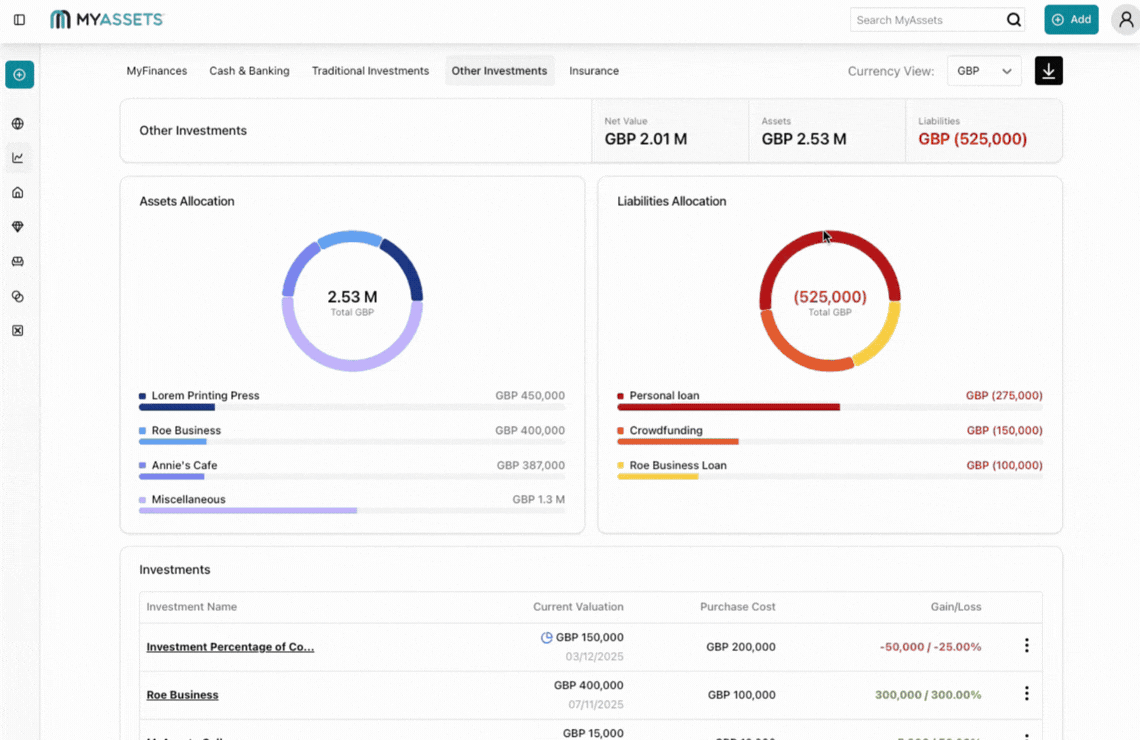Click the green Add button
The height and width of the screenshot is (740, 1140).
[x=1071, y=19]
